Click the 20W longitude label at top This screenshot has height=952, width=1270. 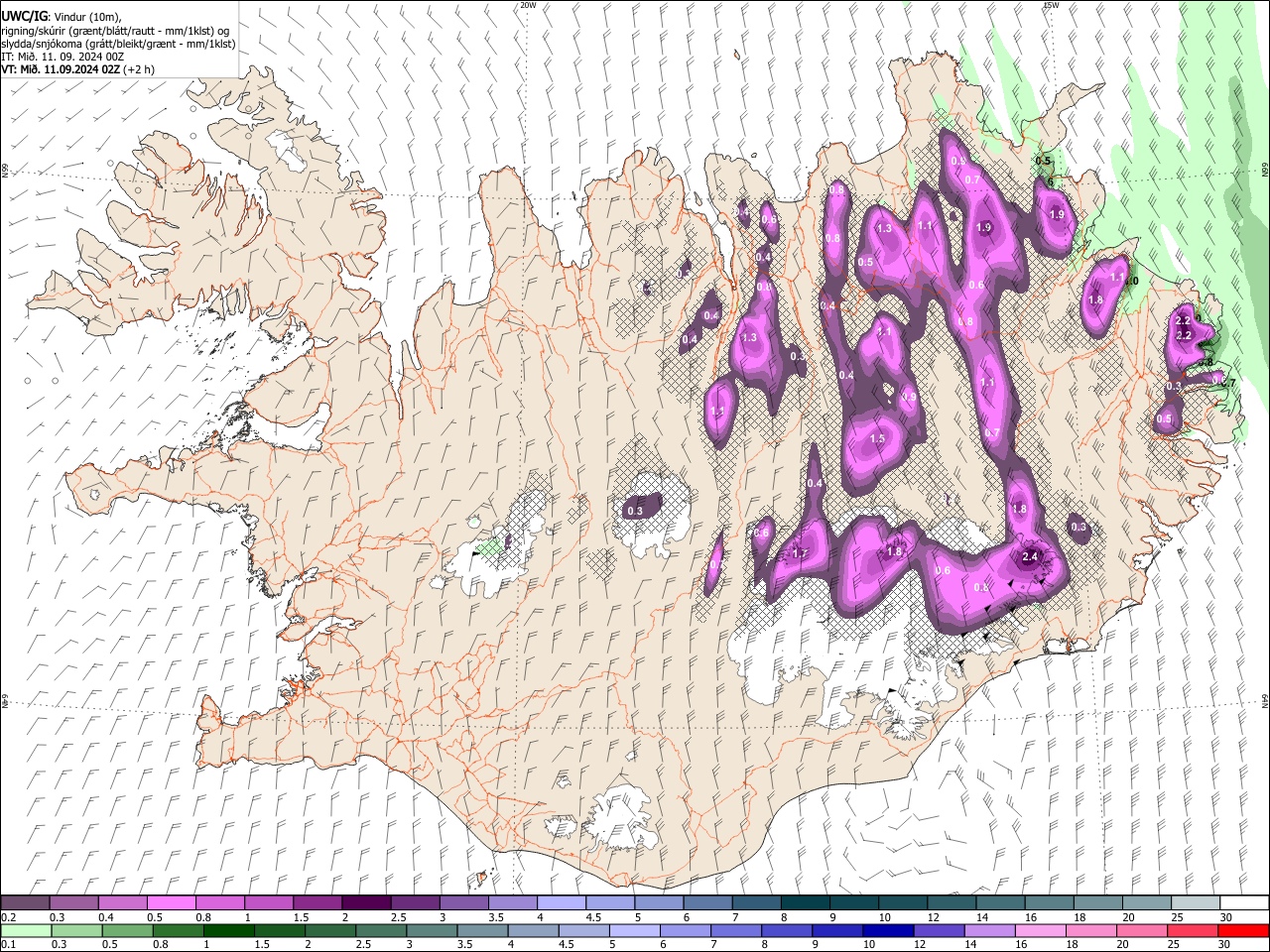[528, 5]
